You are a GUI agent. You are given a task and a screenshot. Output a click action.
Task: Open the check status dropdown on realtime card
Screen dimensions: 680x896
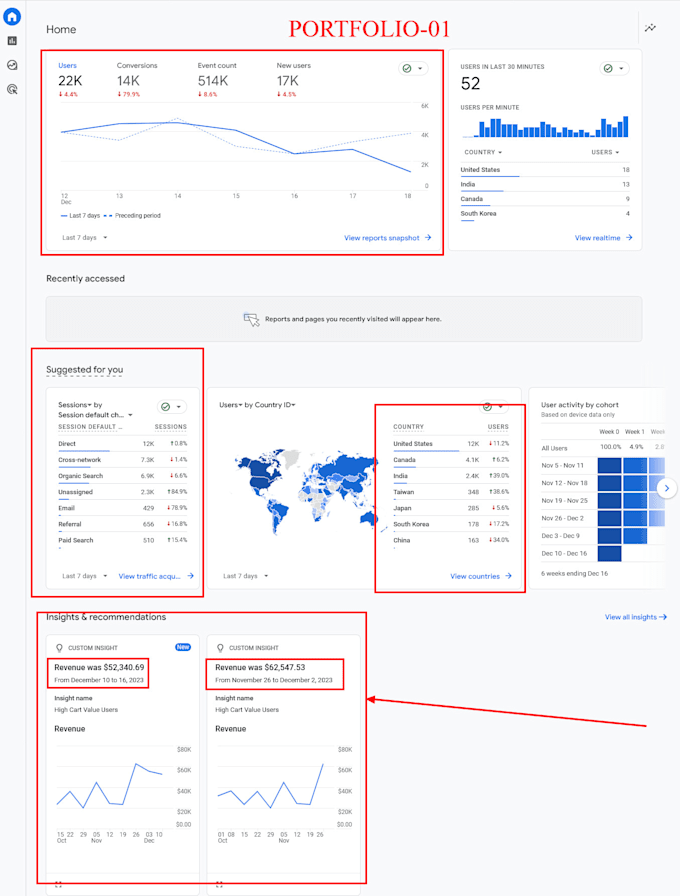pyautogui.click(x=614, y=69)
